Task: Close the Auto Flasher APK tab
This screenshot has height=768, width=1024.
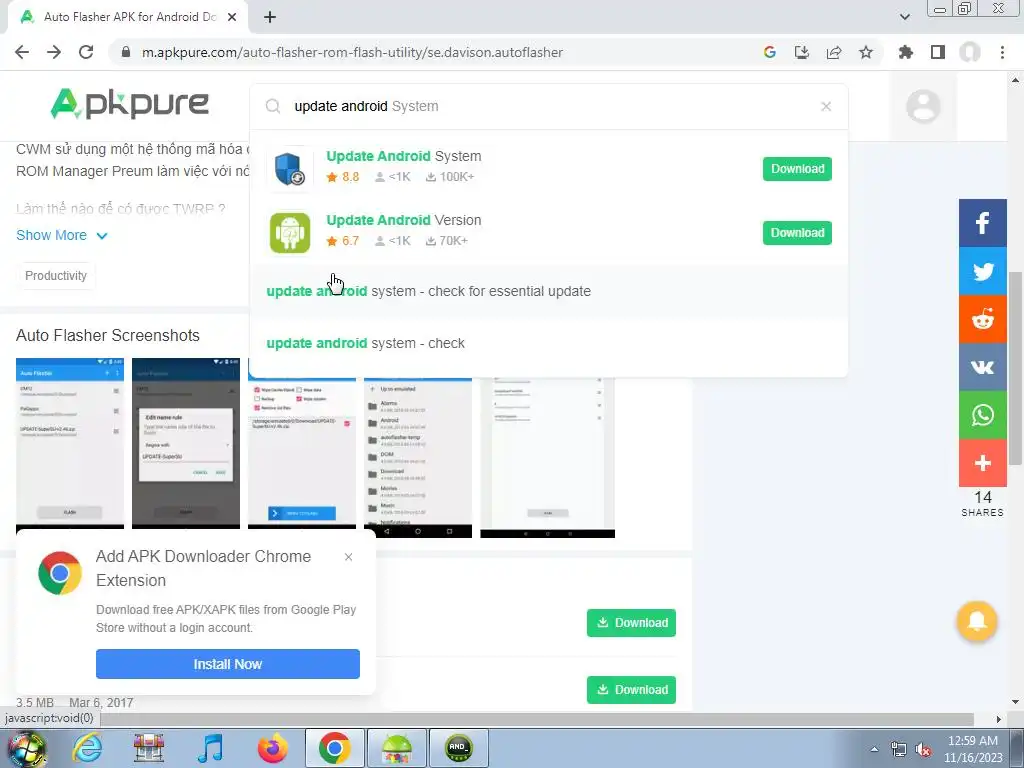Action: [232, 17]
